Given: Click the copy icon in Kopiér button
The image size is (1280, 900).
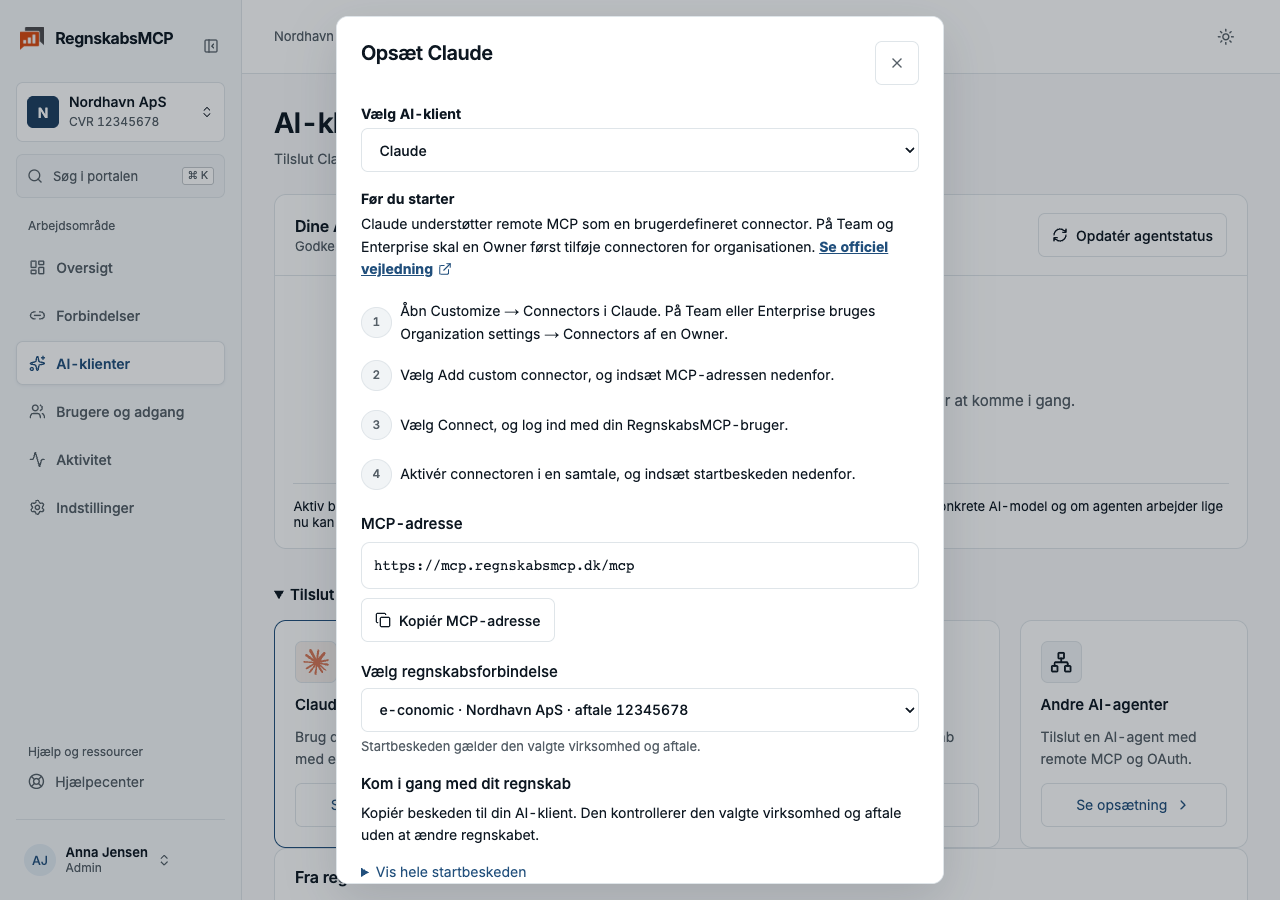Looking at the screenshot, I should pos(383,620).
